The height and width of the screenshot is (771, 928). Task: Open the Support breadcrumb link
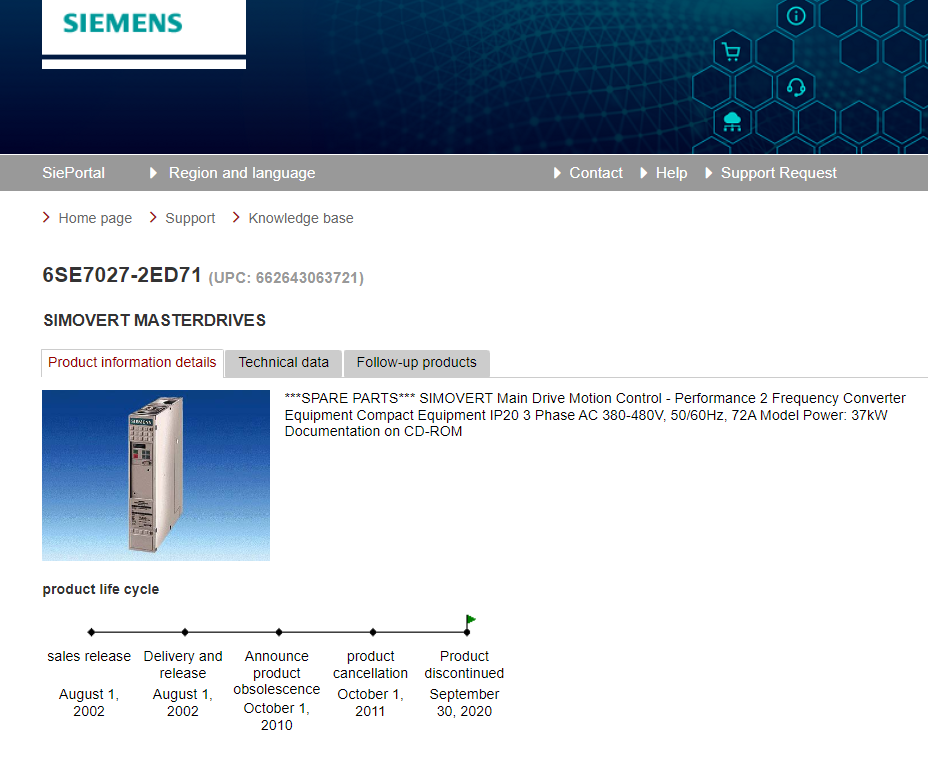(190, 218)
